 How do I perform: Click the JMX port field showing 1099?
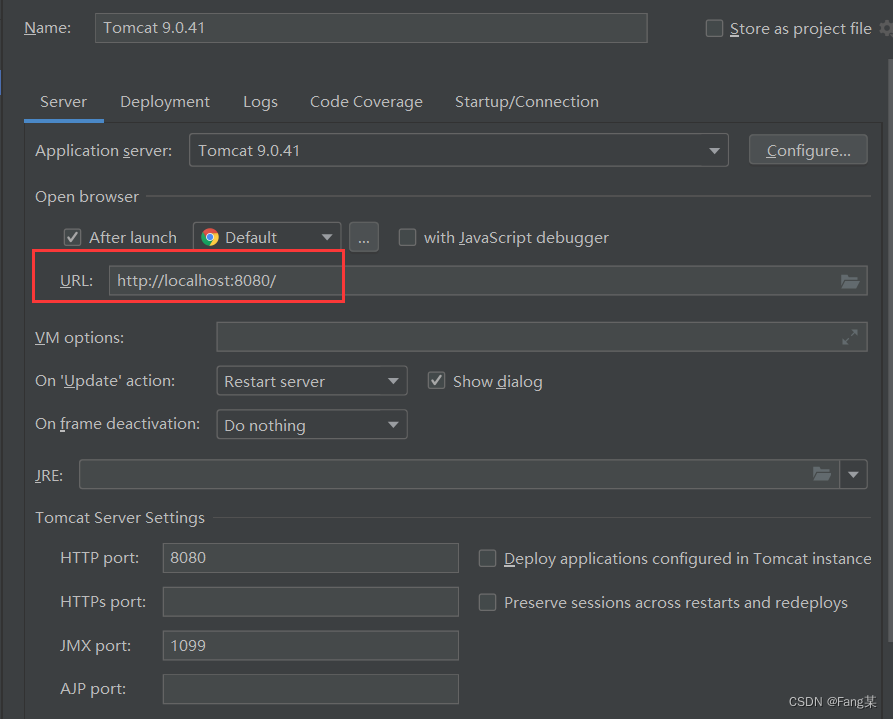click(x=310, y=646)
